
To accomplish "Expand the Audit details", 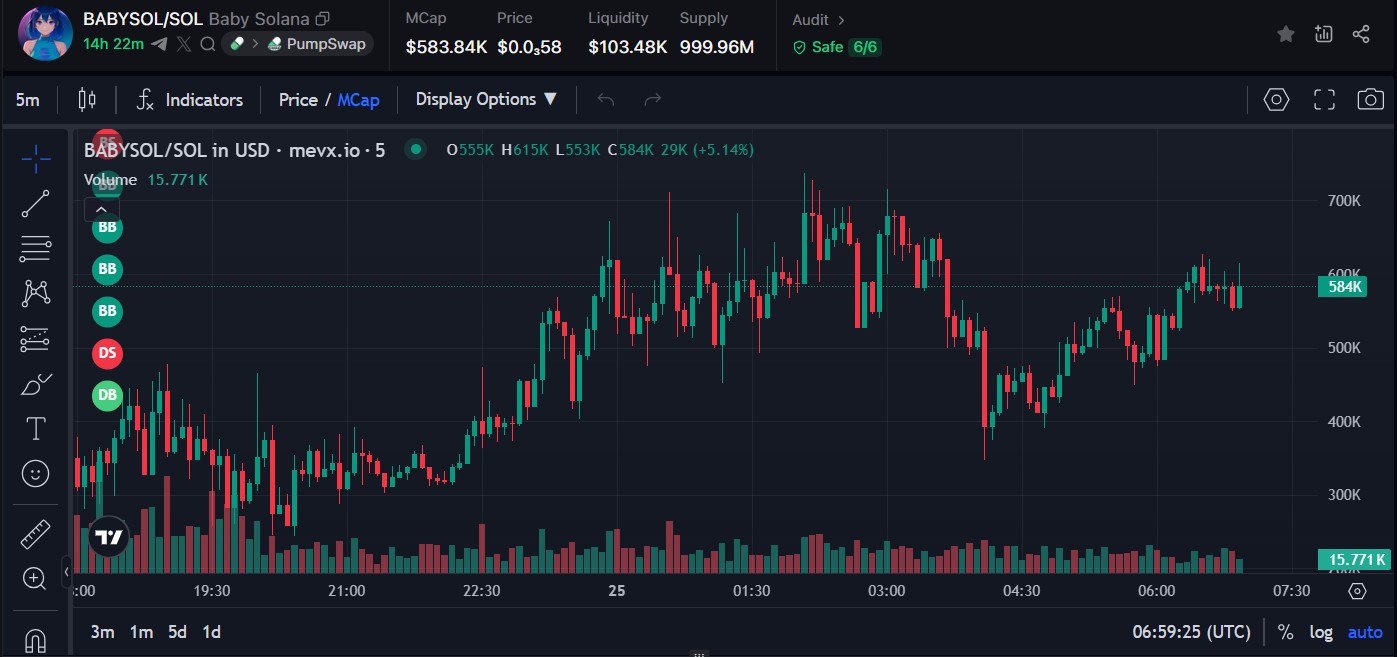I will [x=818, y=20].
